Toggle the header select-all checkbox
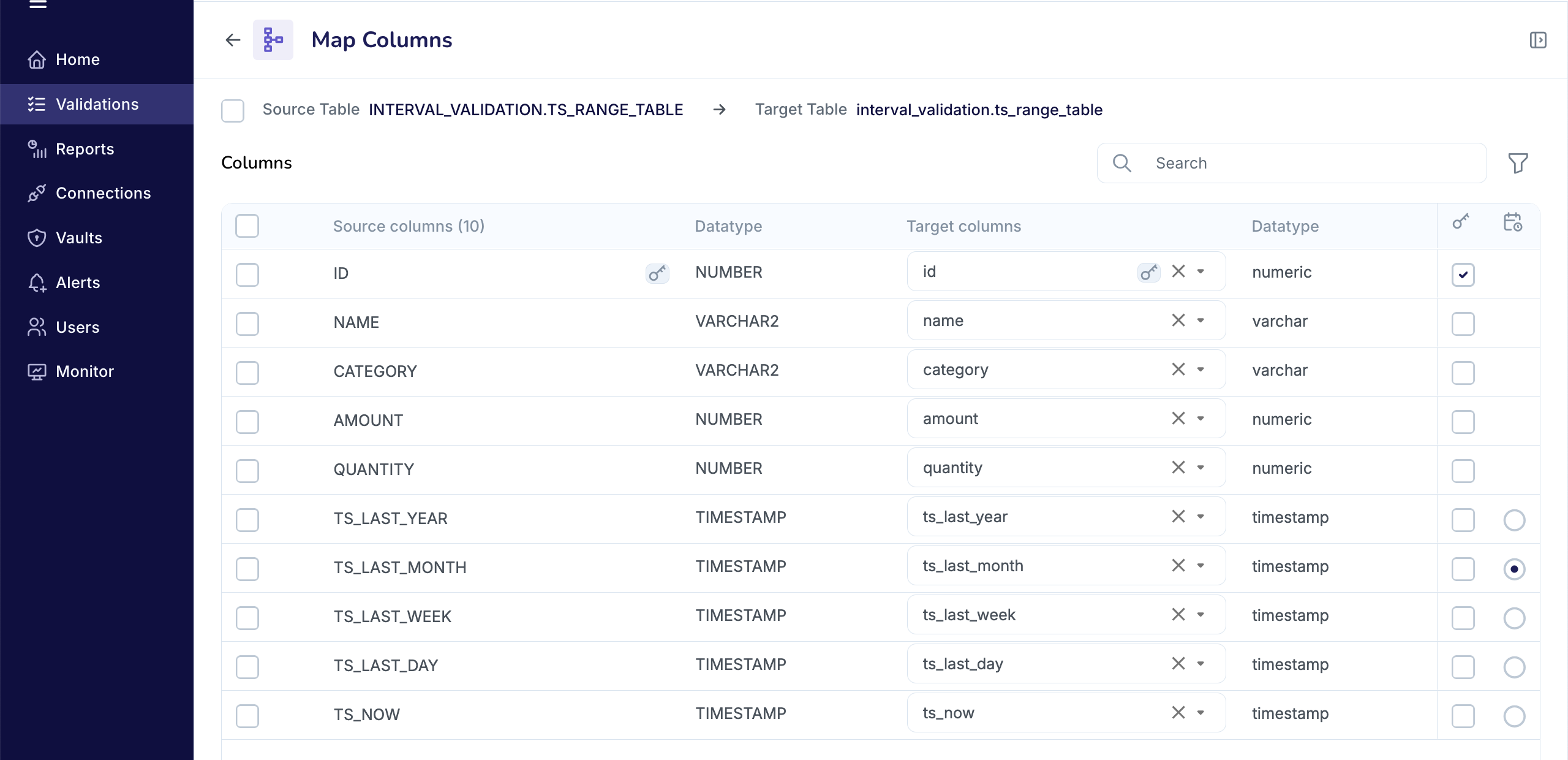Image resolution: width=1568 pixels, height=760 pixels. point(247,226)
